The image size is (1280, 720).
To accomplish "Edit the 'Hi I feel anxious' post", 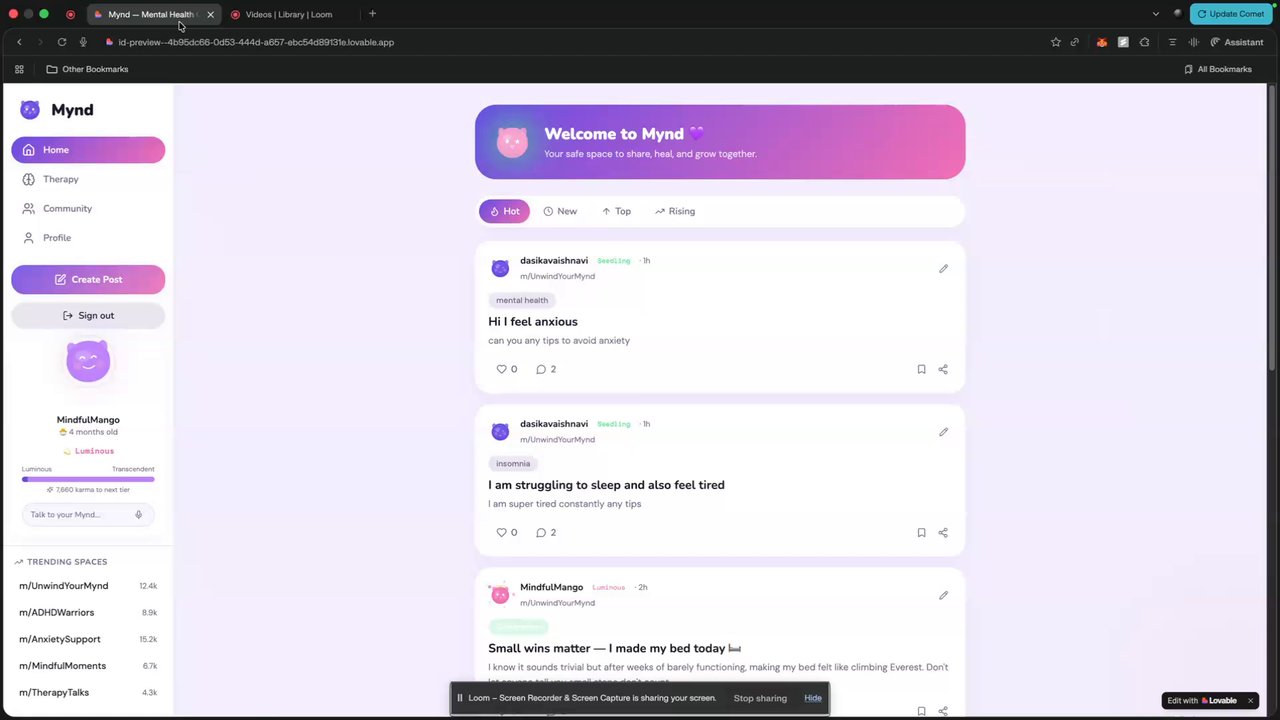I will (x=943, y=269).
